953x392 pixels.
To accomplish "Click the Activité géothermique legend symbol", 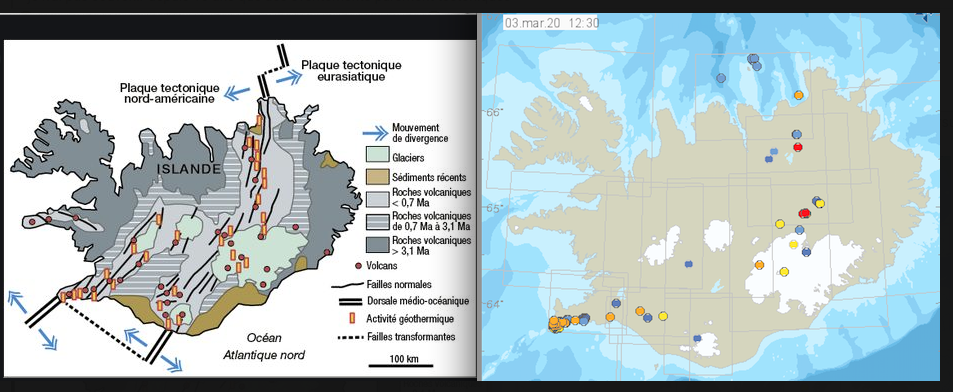I will click(x=352, y=318).
